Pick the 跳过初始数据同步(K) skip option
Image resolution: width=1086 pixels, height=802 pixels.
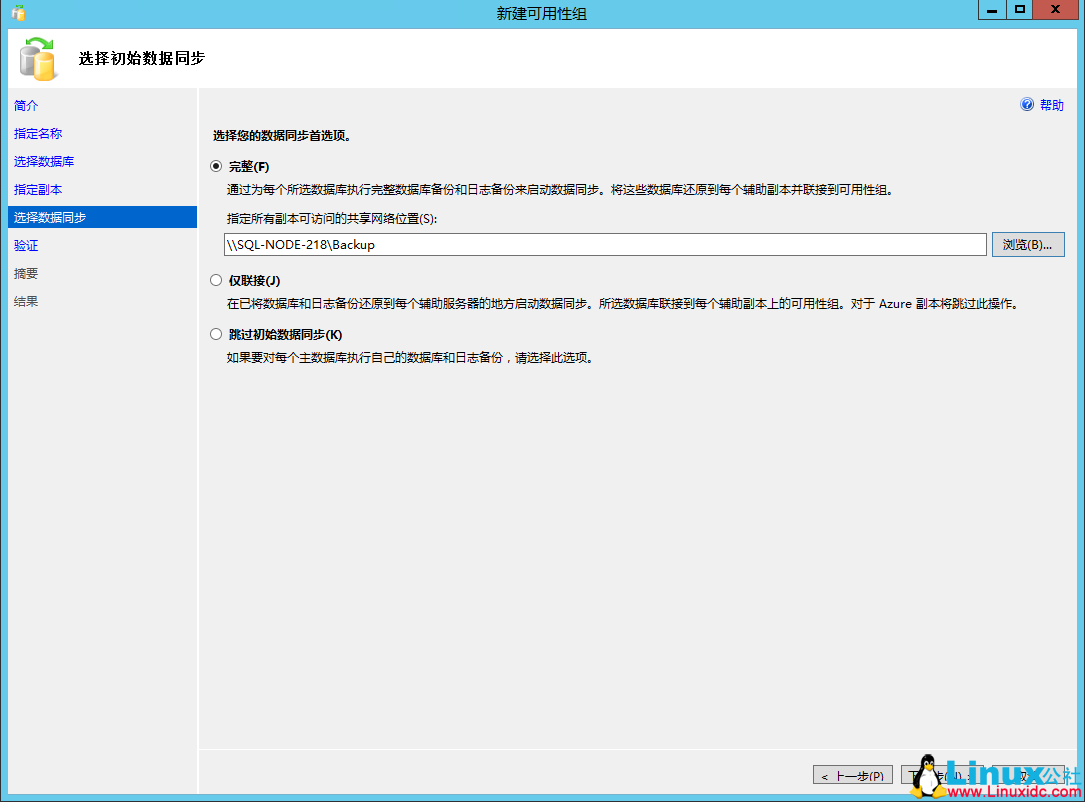click(x=216, y=333)
